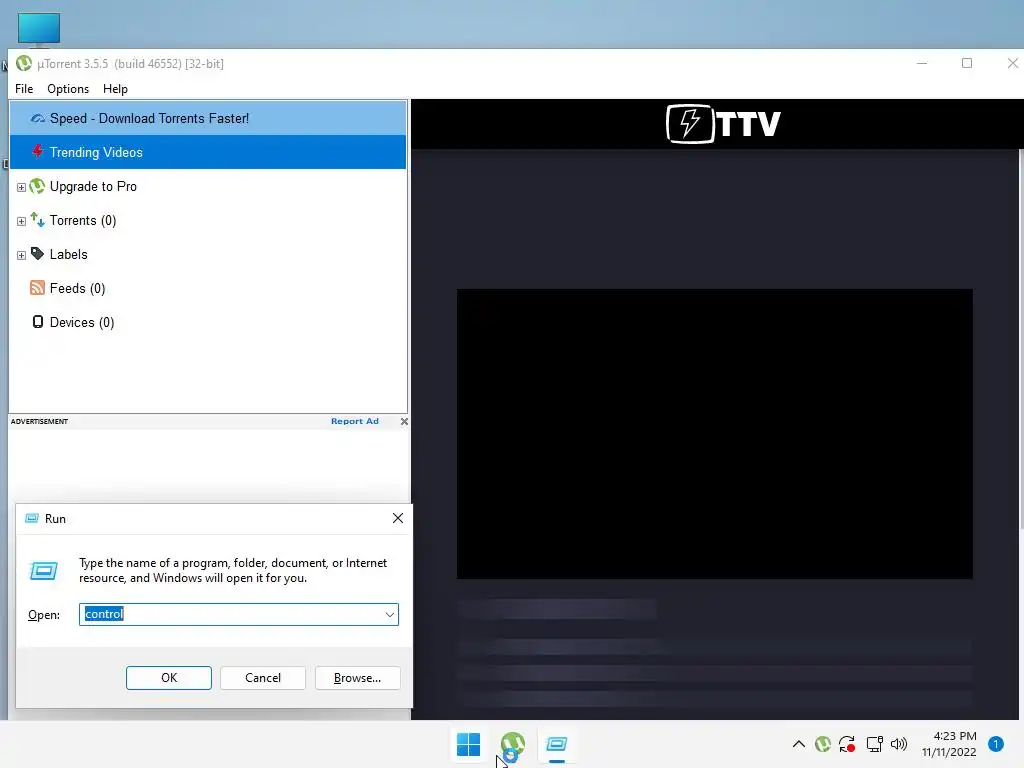1024x768 pixels.
Task: Expand the Upgrade to Pro node
Action: 21,187
